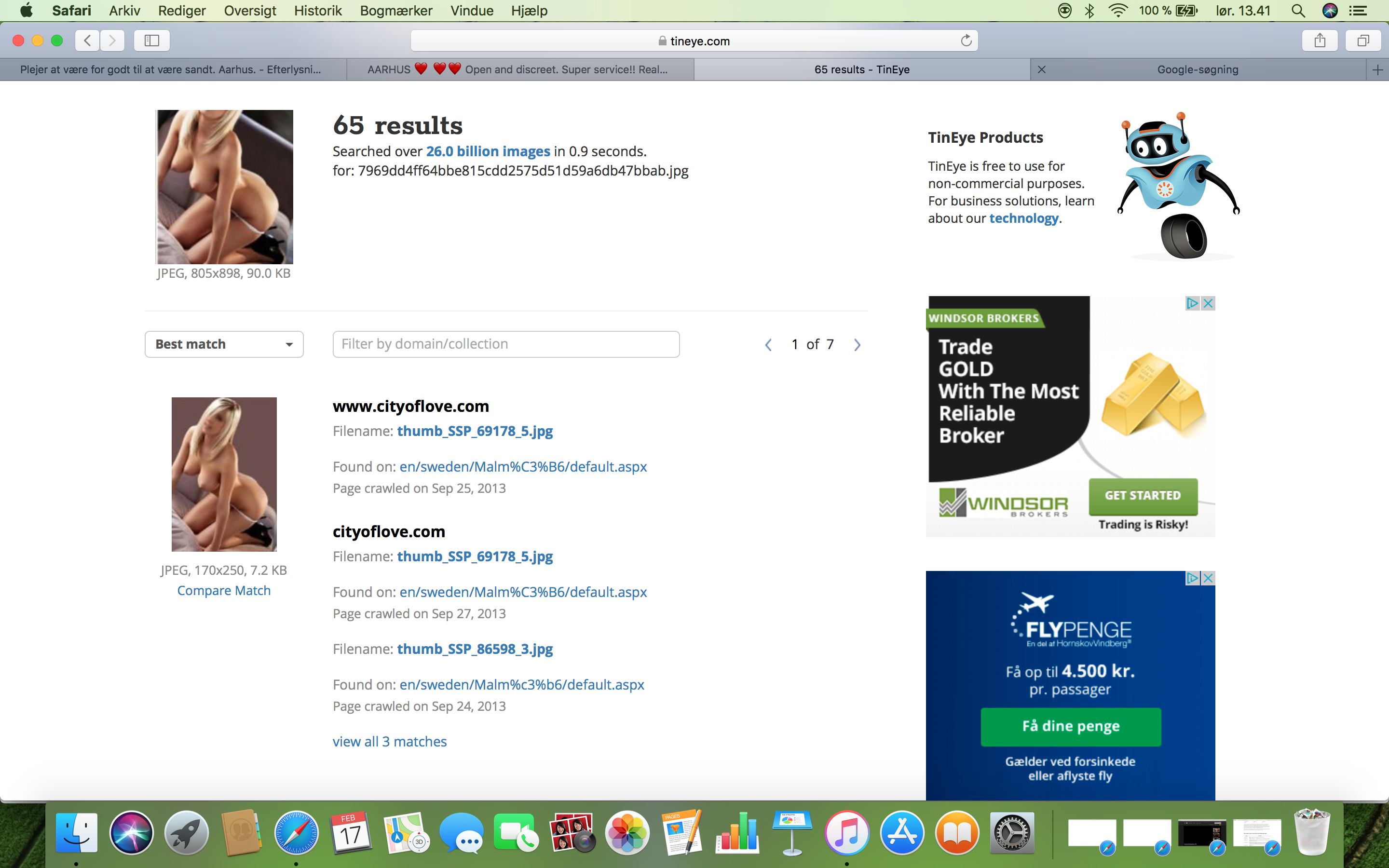
Task: Close the Google-søgning tab
Action: point(1042,69)
